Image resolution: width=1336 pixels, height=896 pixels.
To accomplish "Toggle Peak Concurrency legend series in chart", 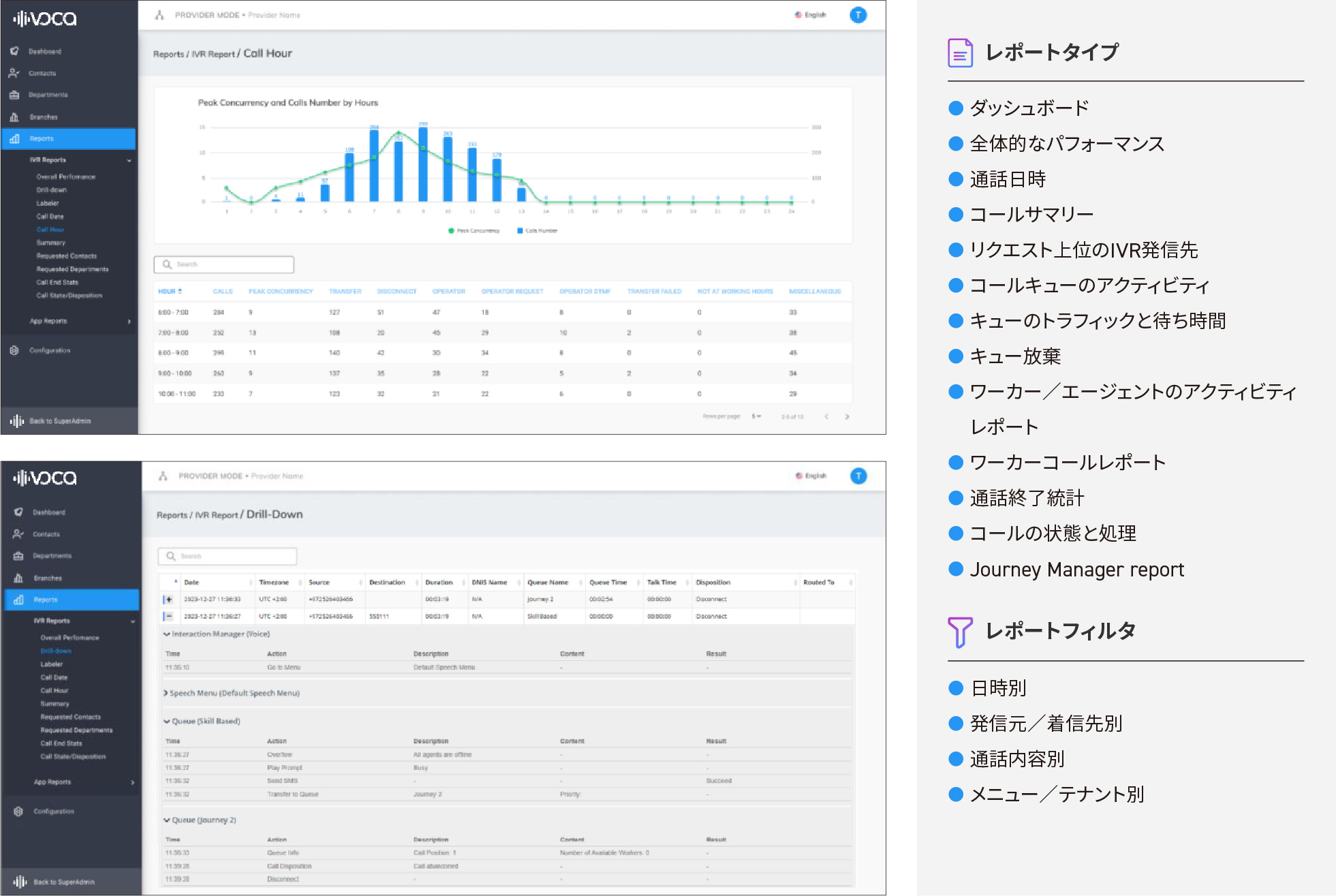I will tap(474, 231).
